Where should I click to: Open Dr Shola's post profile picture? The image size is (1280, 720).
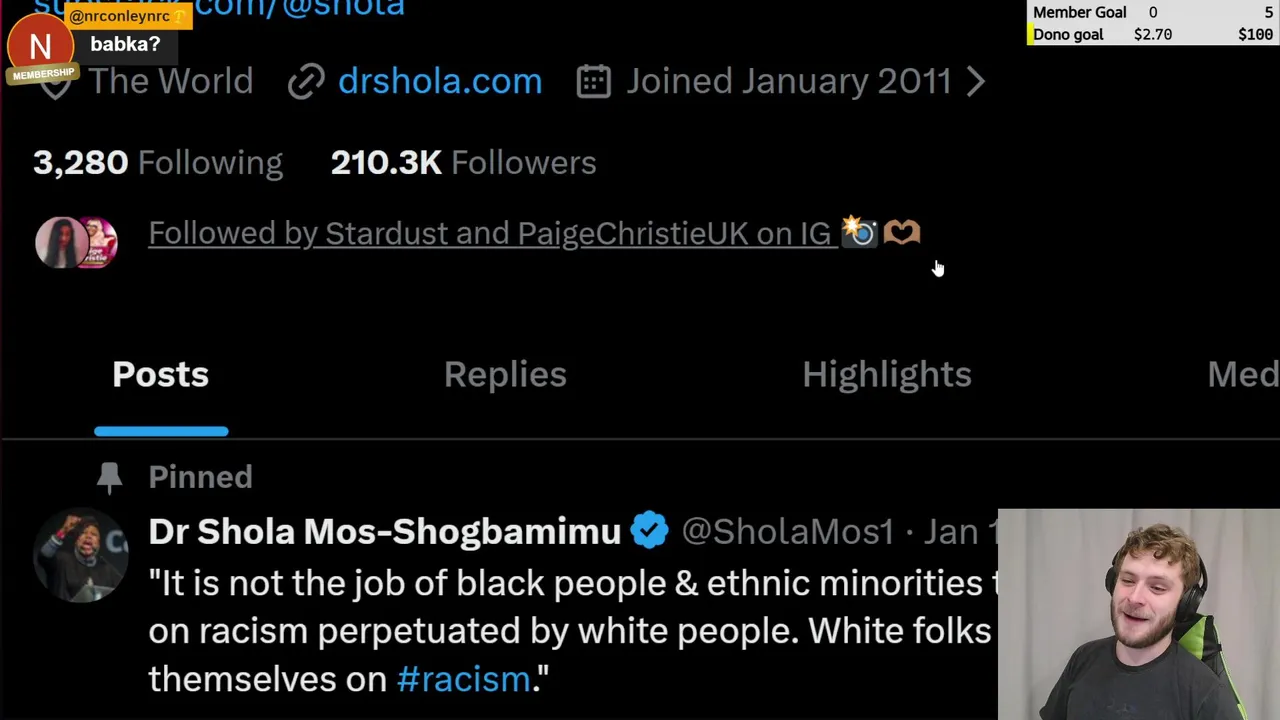(81, 556)
